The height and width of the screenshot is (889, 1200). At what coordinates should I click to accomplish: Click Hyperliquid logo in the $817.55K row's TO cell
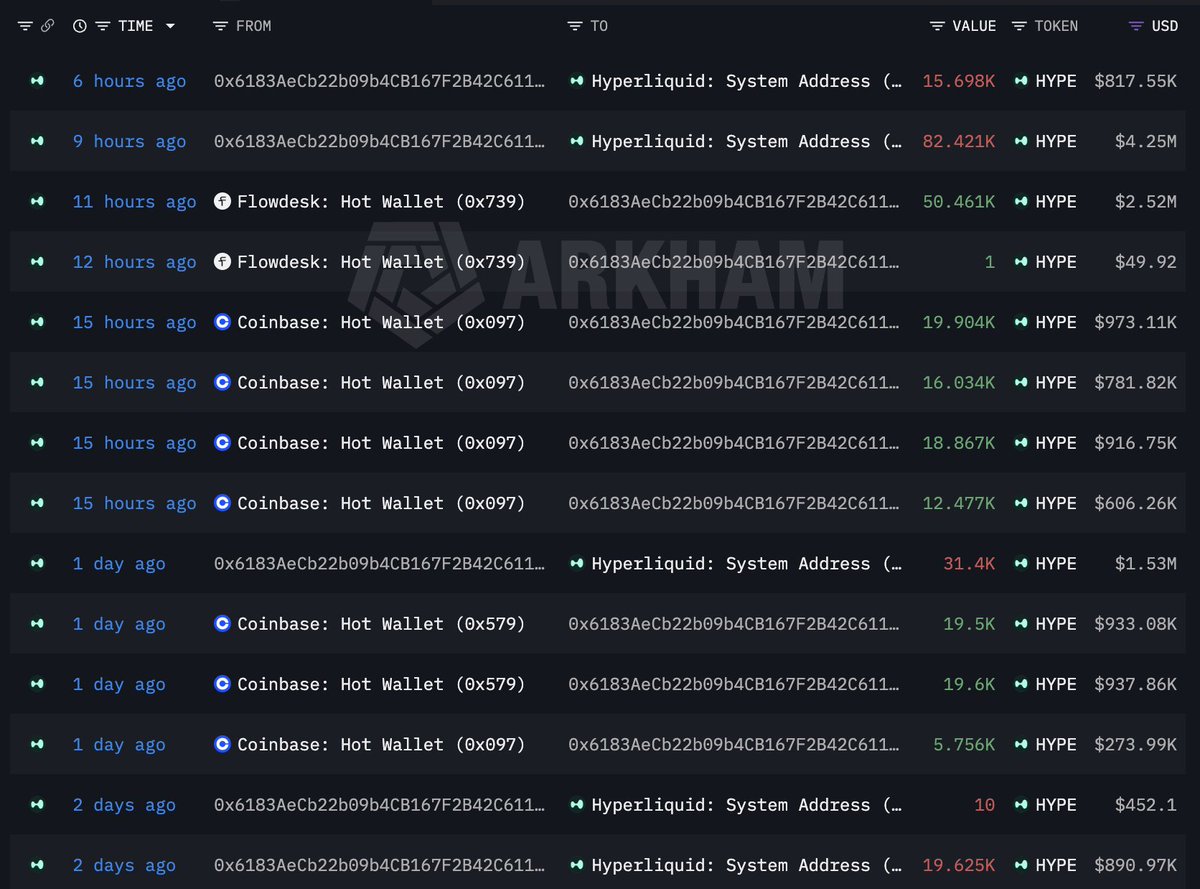577,81
